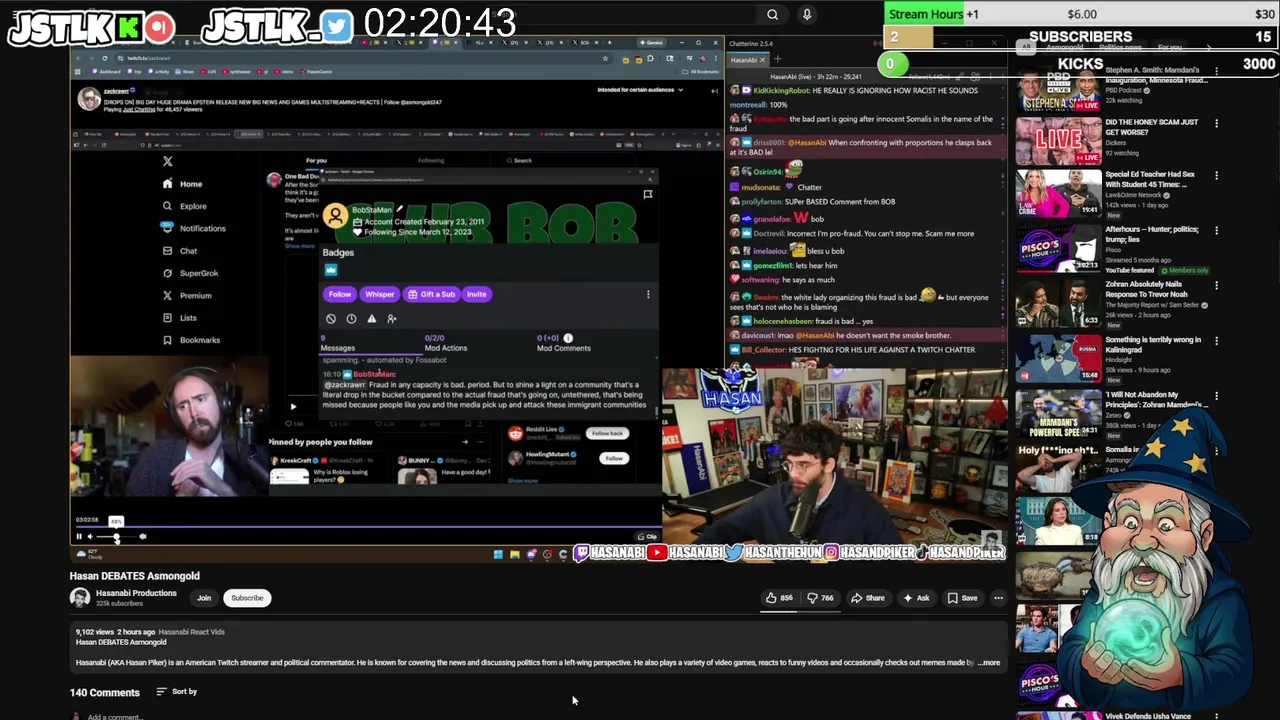
Task: Click the Windows Start icon in embedded taskbar
Action: click(x=498, y=554)
